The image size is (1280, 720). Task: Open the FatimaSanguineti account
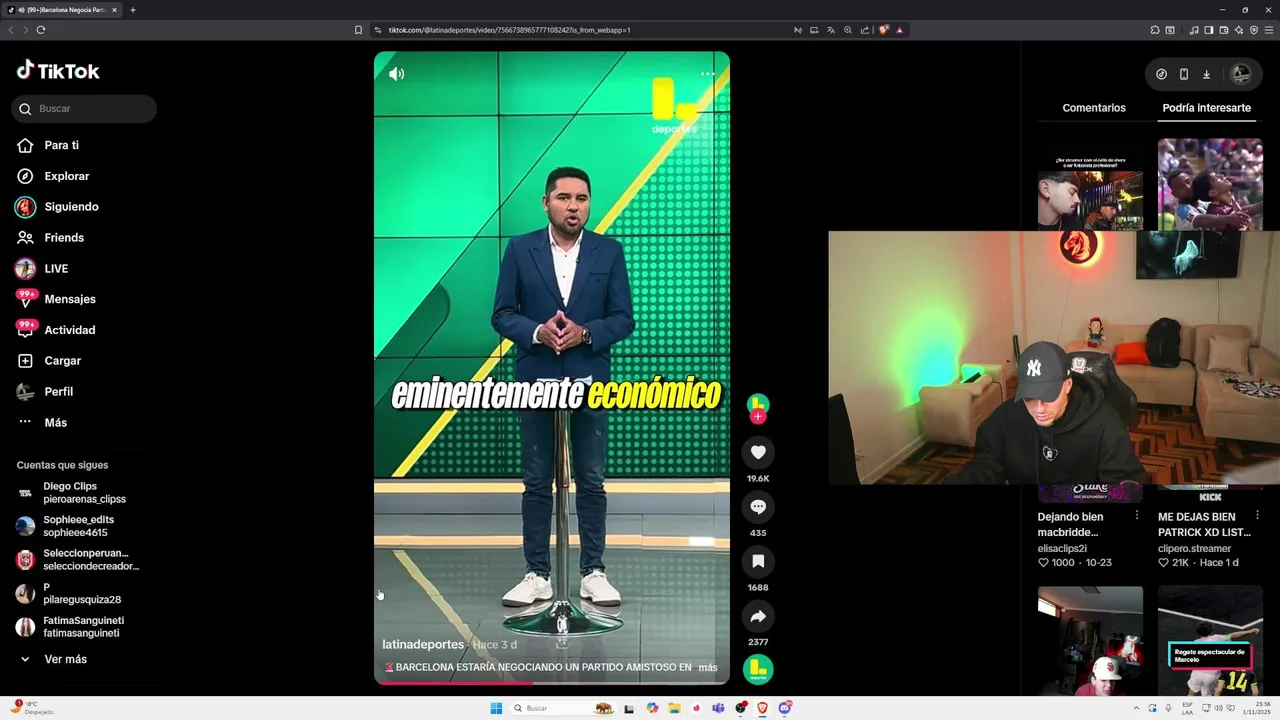70,627
